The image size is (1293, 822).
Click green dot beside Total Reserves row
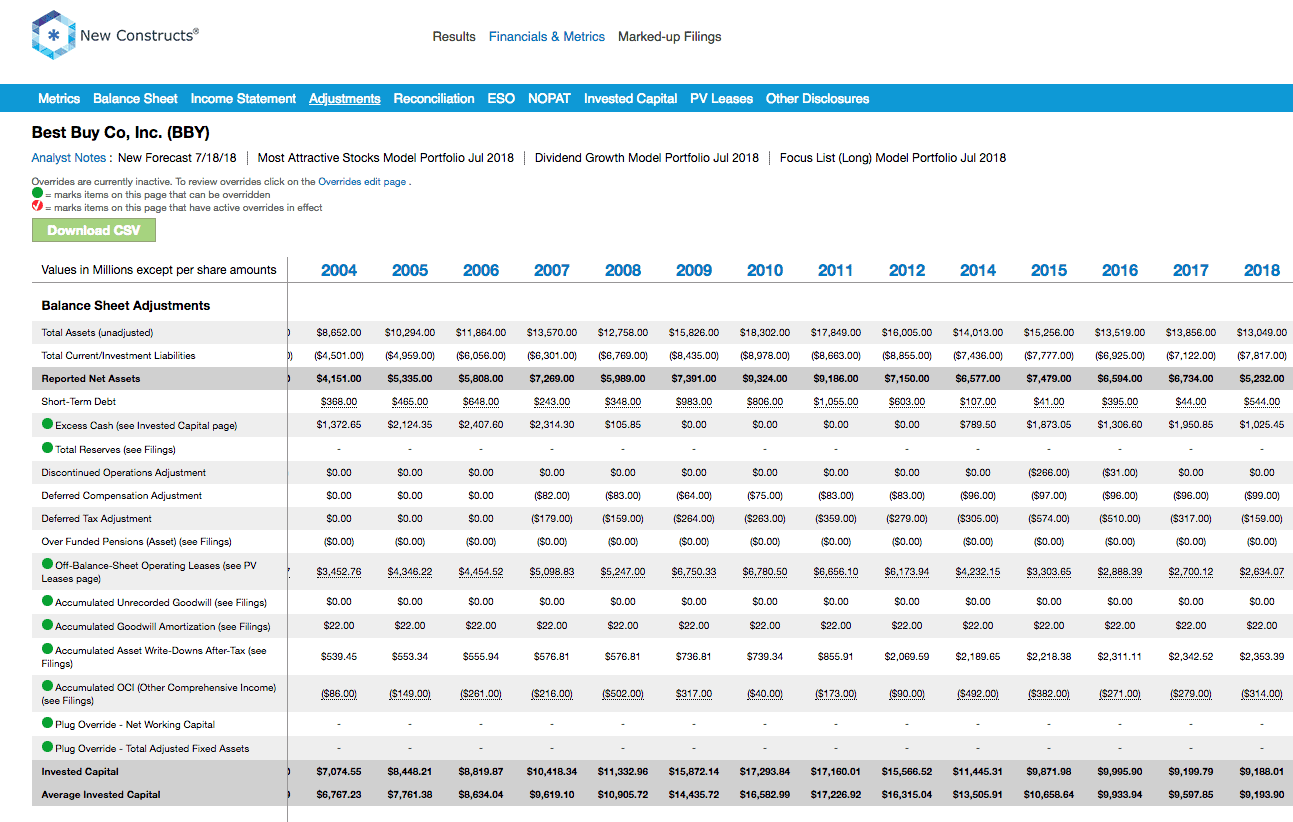tap(47, 449)
